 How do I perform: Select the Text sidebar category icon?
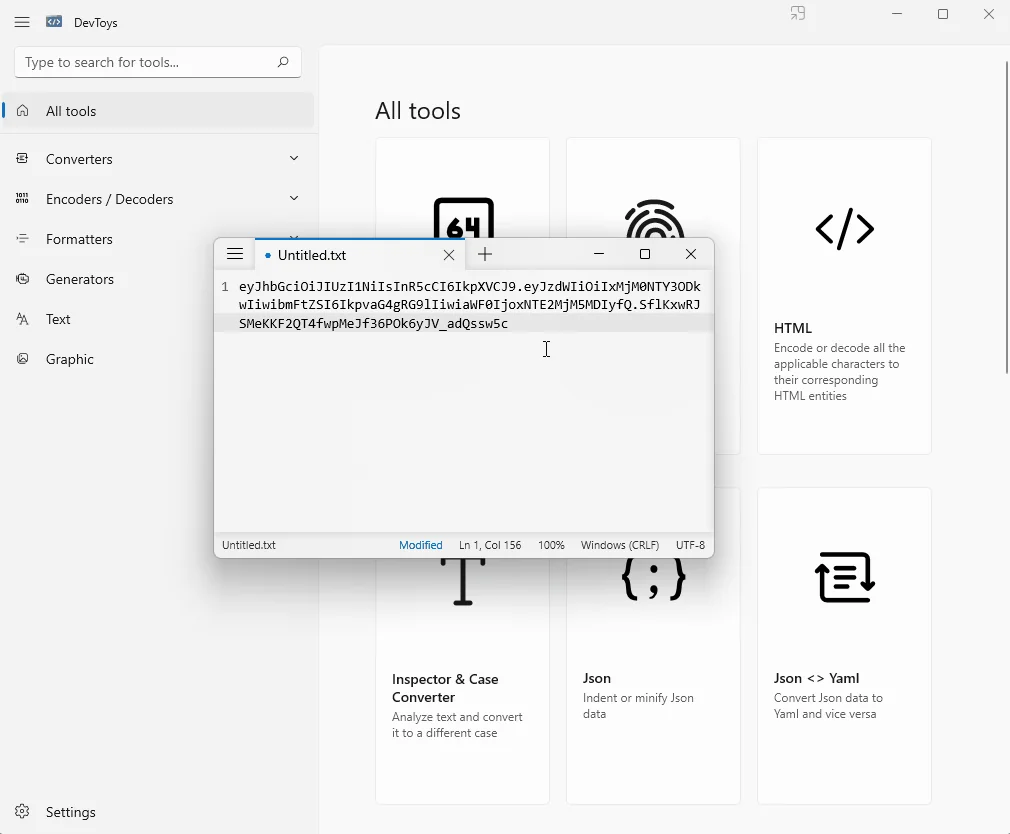tap(22, 319)
